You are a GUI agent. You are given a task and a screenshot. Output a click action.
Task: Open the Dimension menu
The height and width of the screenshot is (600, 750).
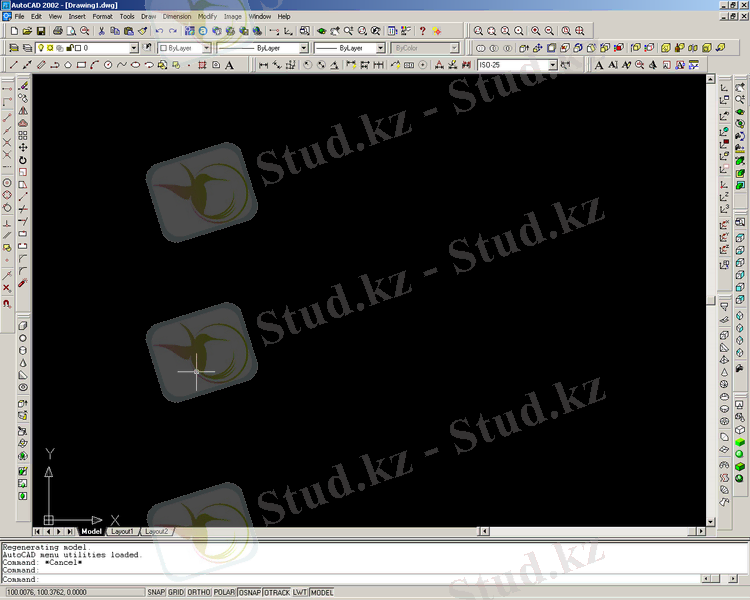[176, 16]
